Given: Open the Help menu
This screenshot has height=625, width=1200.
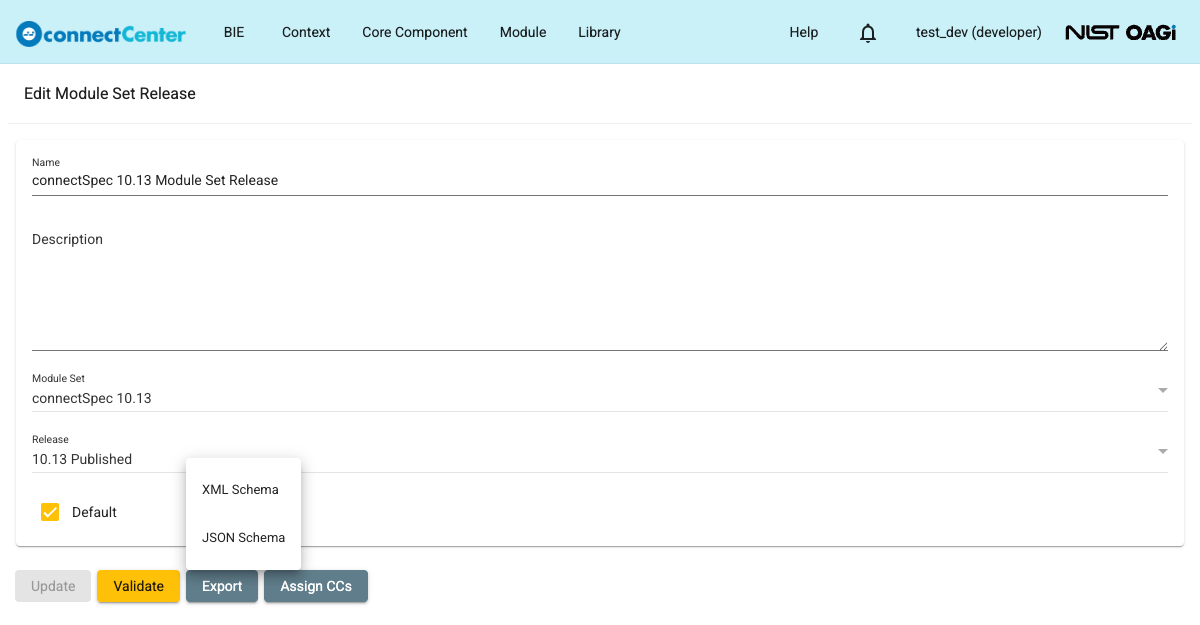Looking at the screenshot, I should (x=804, y=32).
